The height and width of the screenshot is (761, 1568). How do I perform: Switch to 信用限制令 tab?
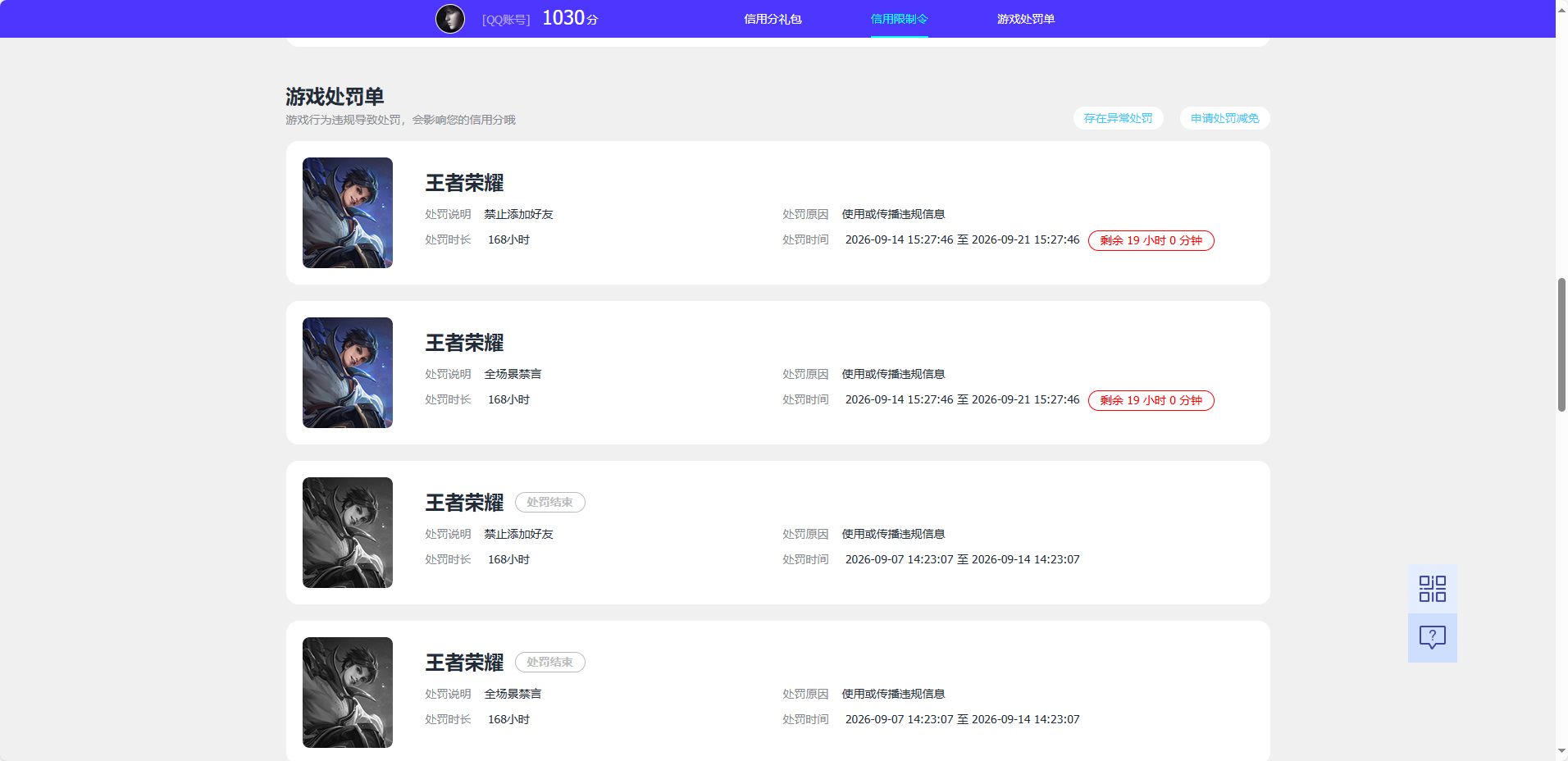(x=899, y=19)
